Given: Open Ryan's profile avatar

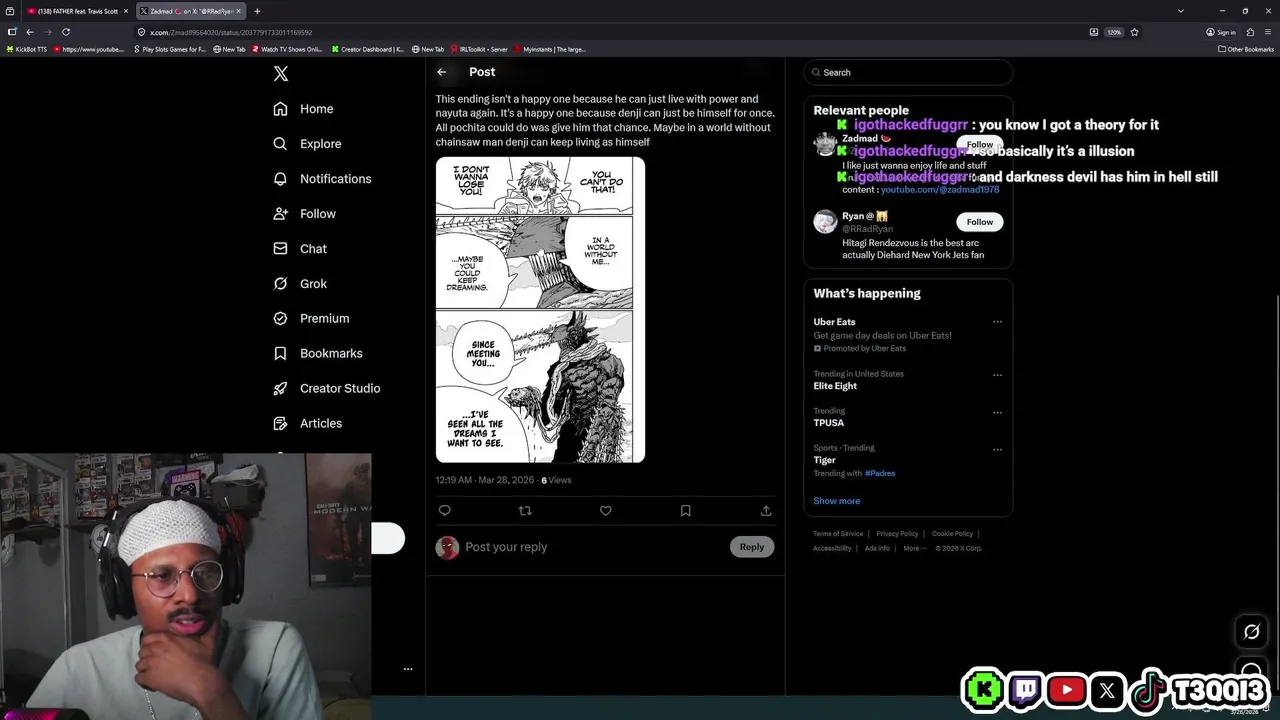Looking at the screenshot, I should pos(825,222).
